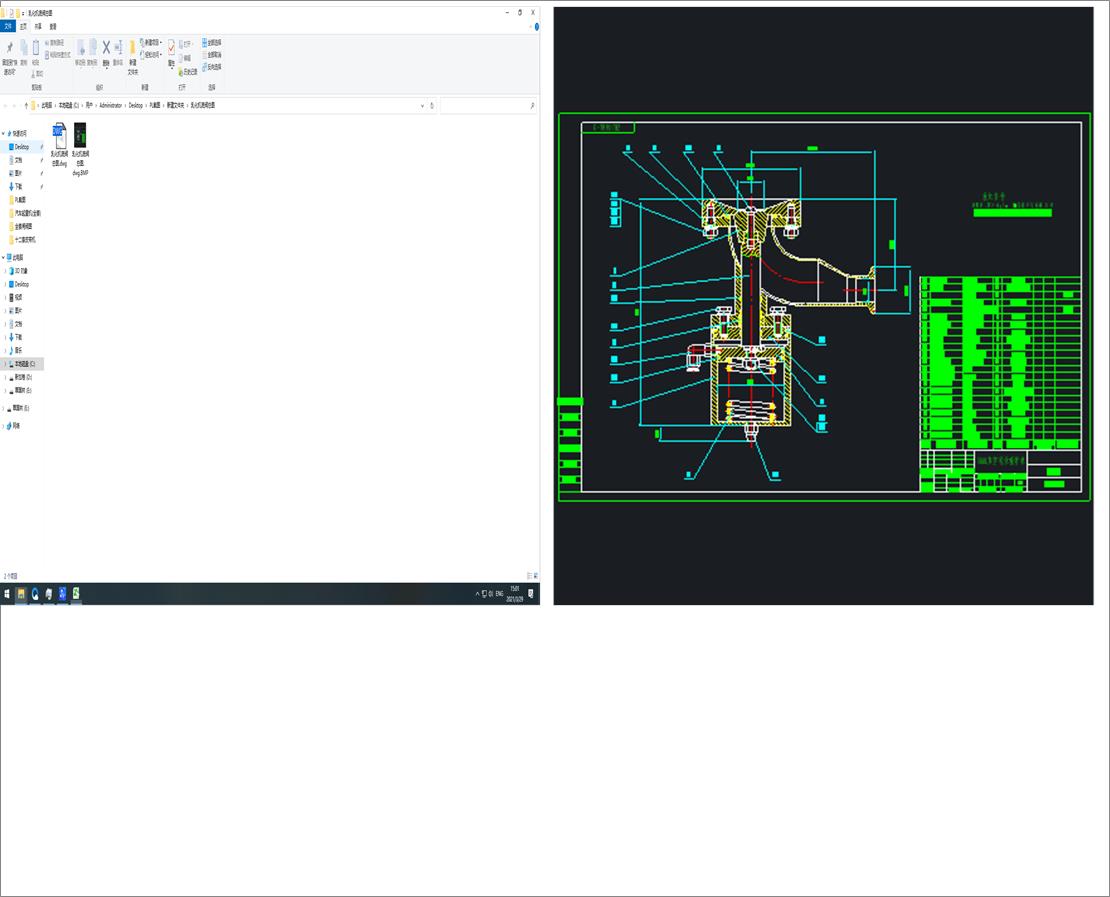The image size is (1110, 897).
Task: Open History in the ribbon Open group
Action: [x=188, y=72]
